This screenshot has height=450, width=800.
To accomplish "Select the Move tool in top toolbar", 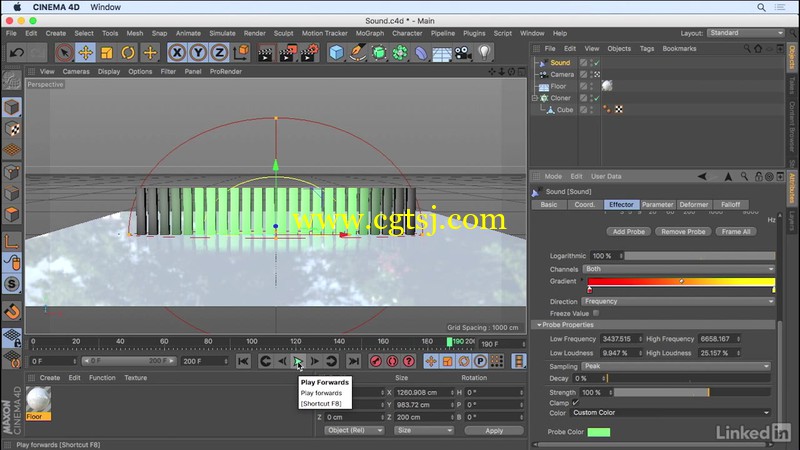I will click(x=85, y=53).
